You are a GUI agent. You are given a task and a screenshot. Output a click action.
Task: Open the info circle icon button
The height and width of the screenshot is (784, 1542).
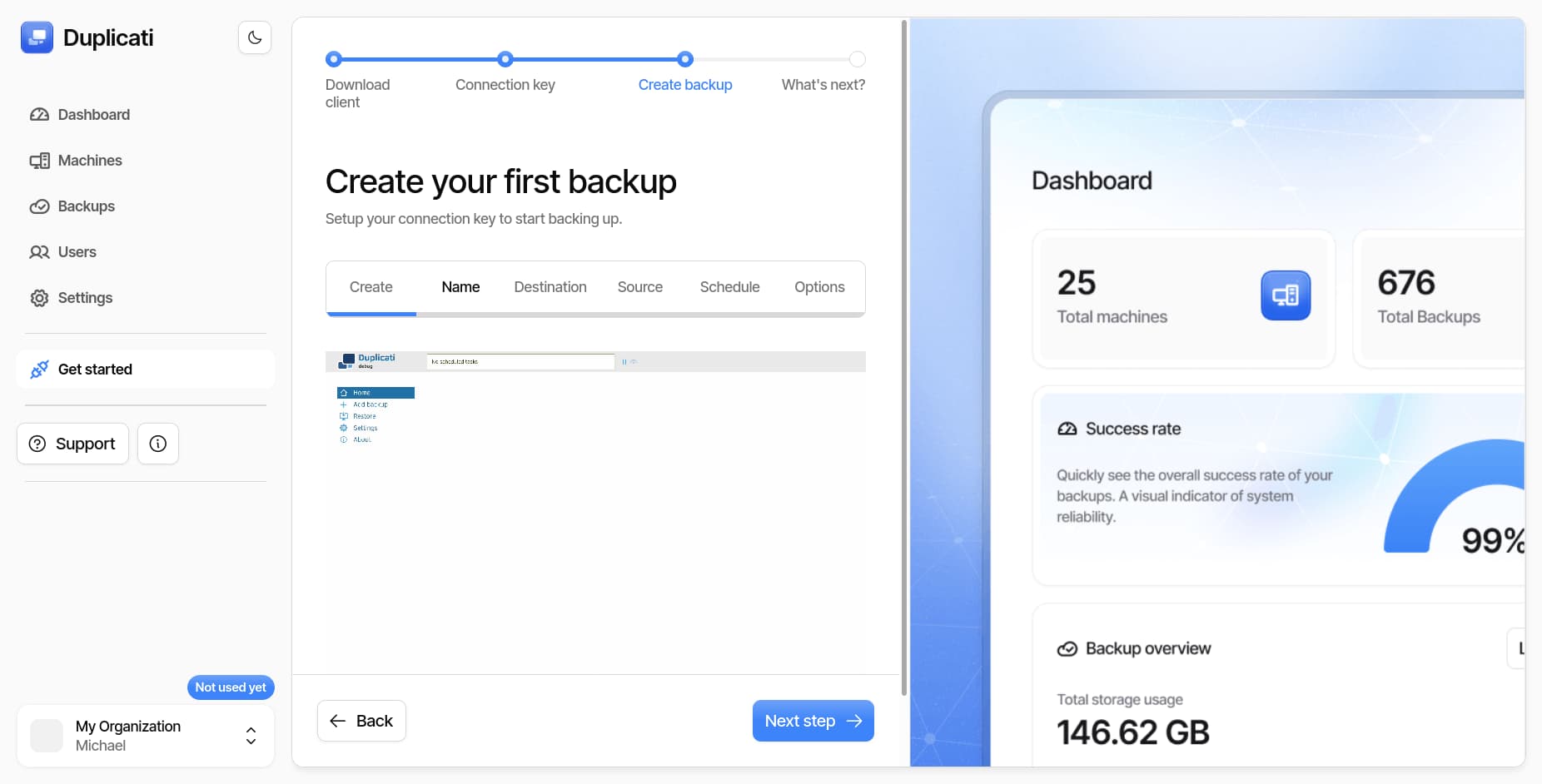(158, 444)
